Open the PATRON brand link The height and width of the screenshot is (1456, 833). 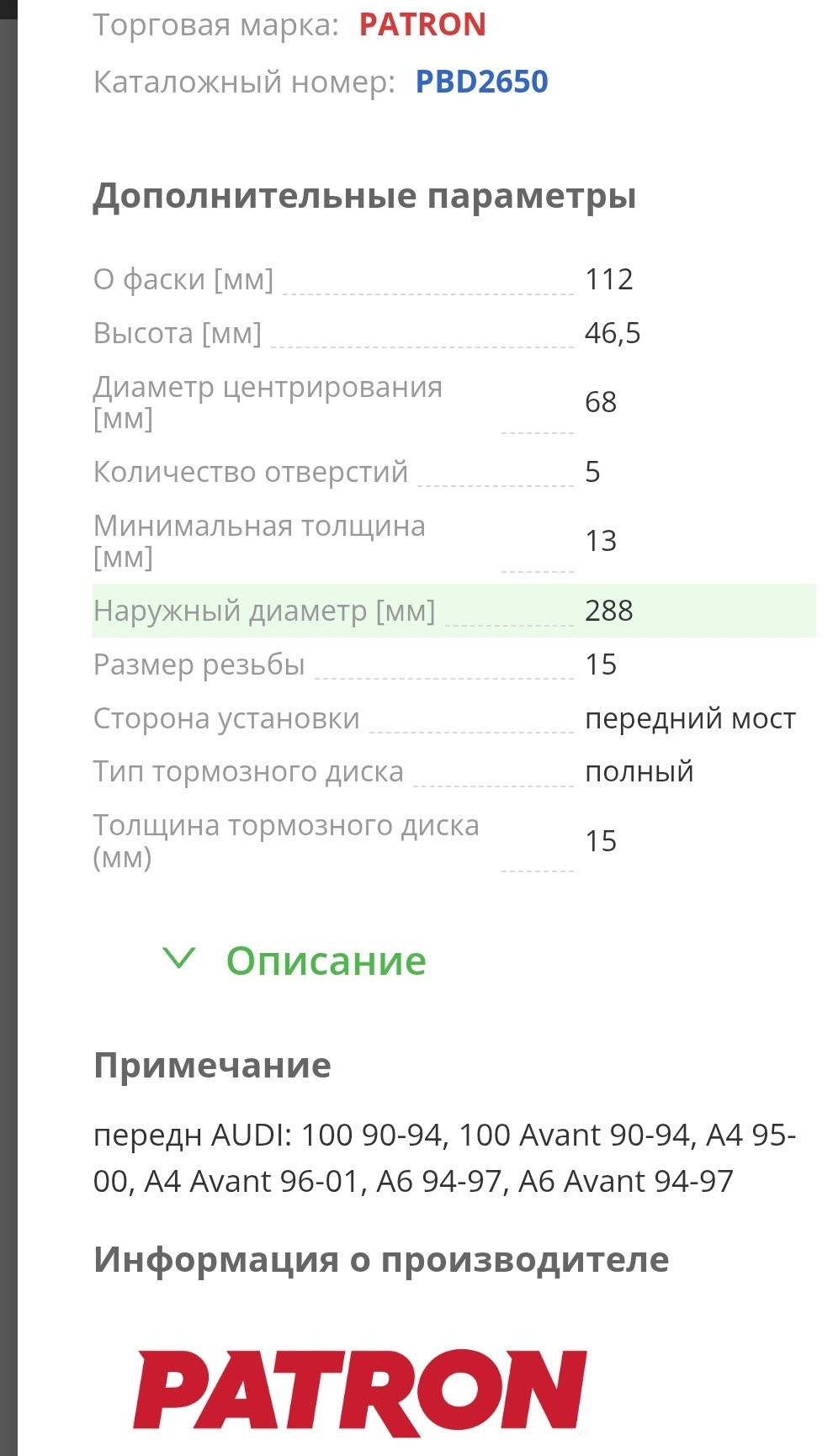(x=422, y=24)
